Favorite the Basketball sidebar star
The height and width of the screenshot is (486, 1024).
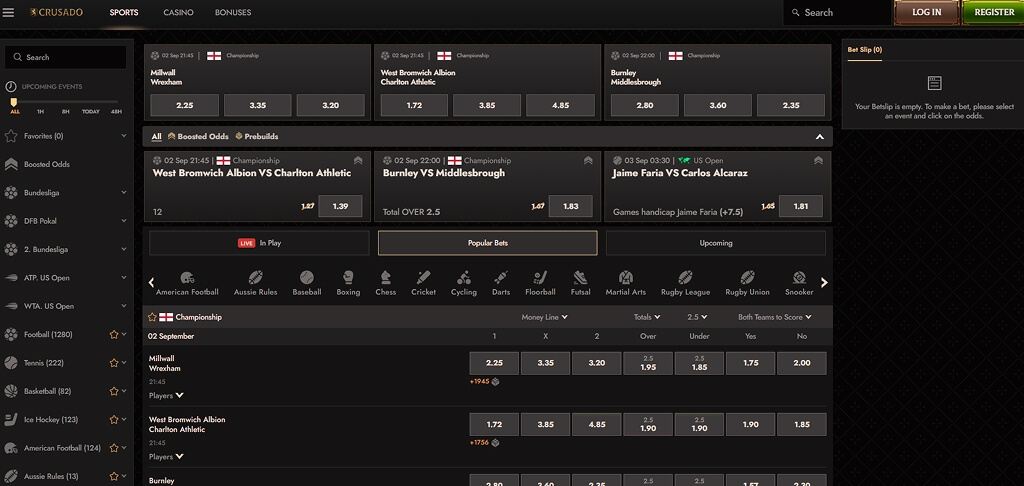coord(114,391)
